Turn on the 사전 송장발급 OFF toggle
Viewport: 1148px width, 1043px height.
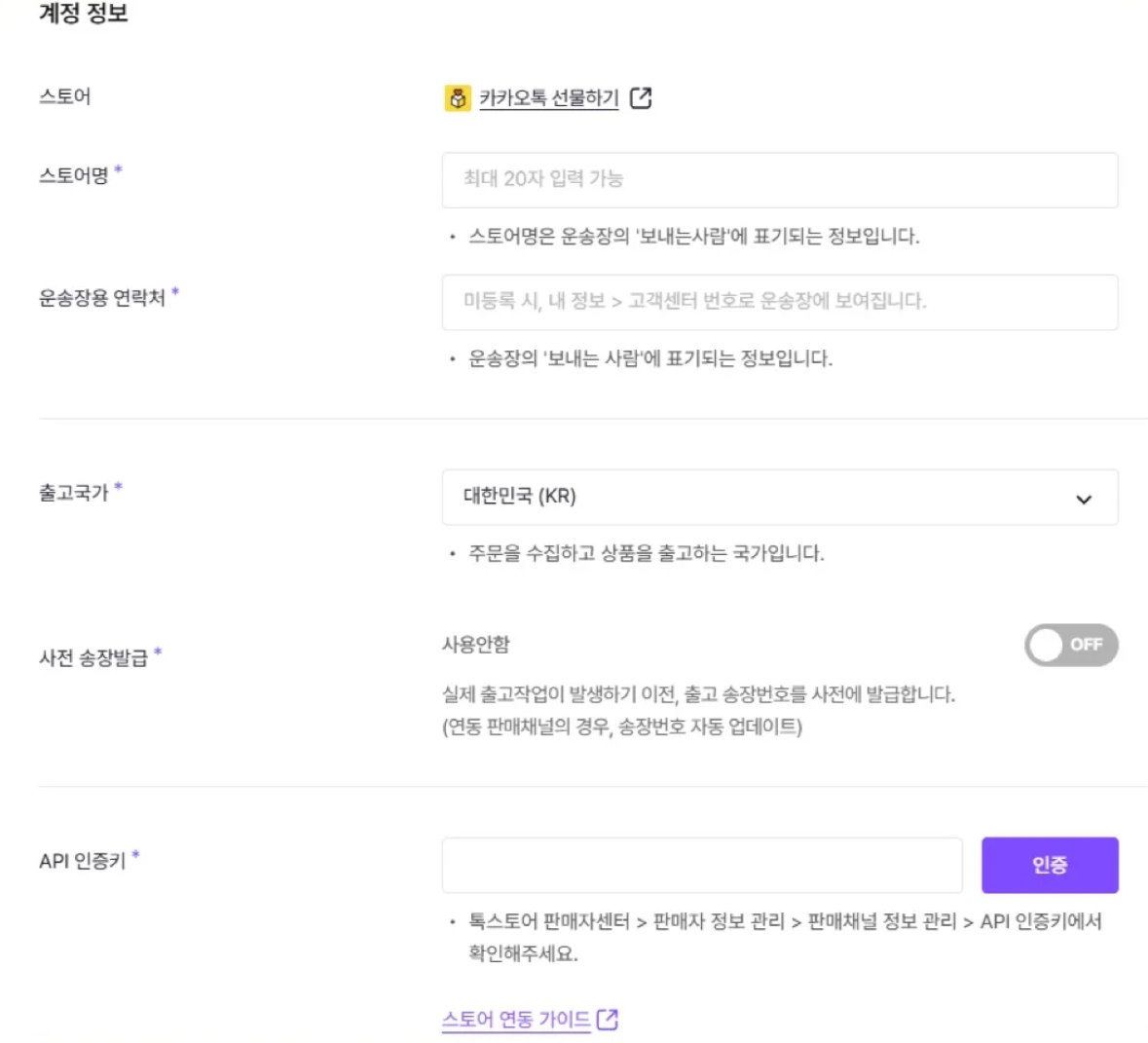[1071, 646]
